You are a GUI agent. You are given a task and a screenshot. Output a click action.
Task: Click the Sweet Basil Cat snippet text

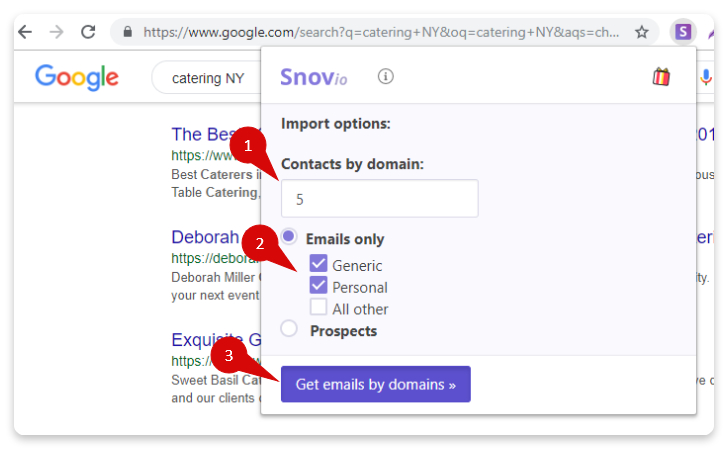click(x=216, y=380)
